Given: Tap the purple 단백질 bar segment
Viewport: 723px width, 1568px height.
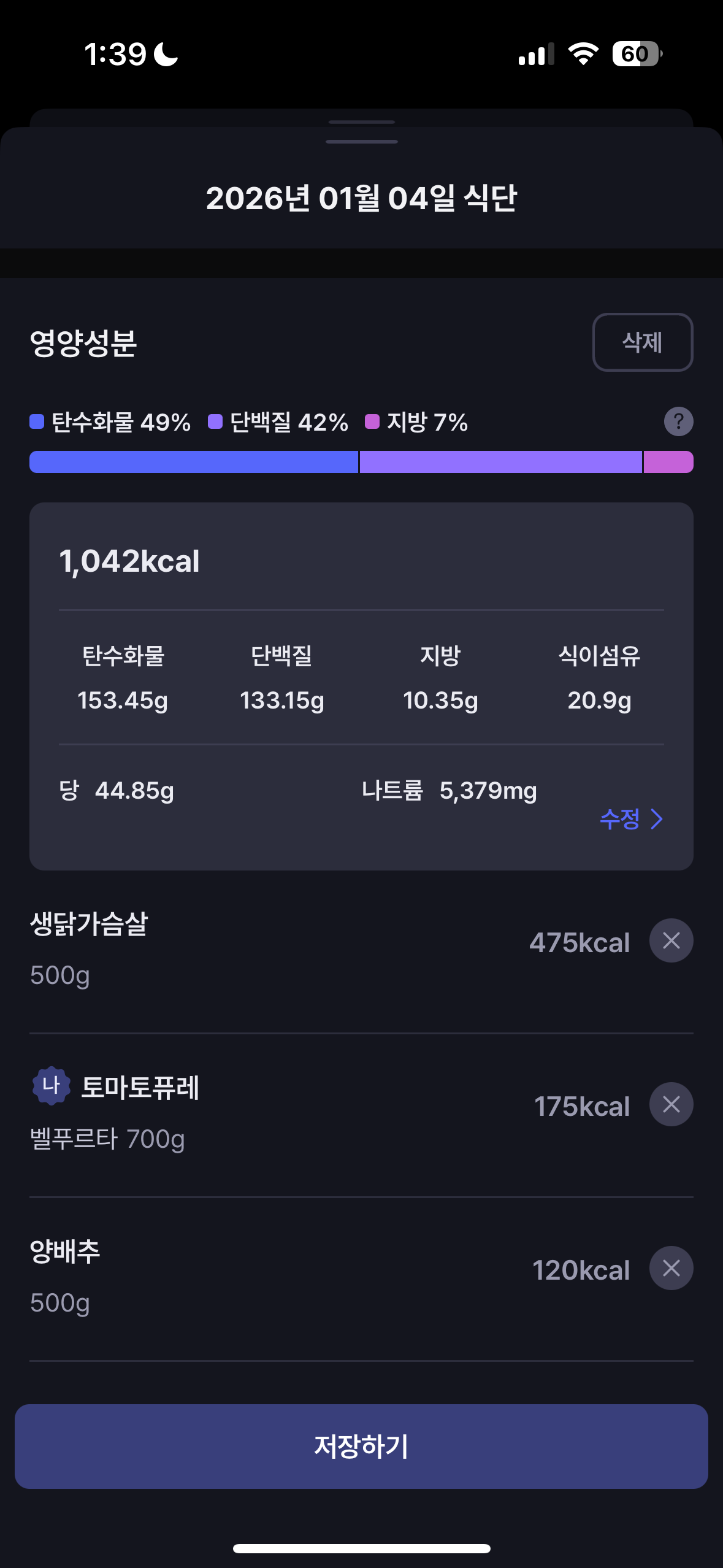Looking at the screenshot, I should [500, 462].
